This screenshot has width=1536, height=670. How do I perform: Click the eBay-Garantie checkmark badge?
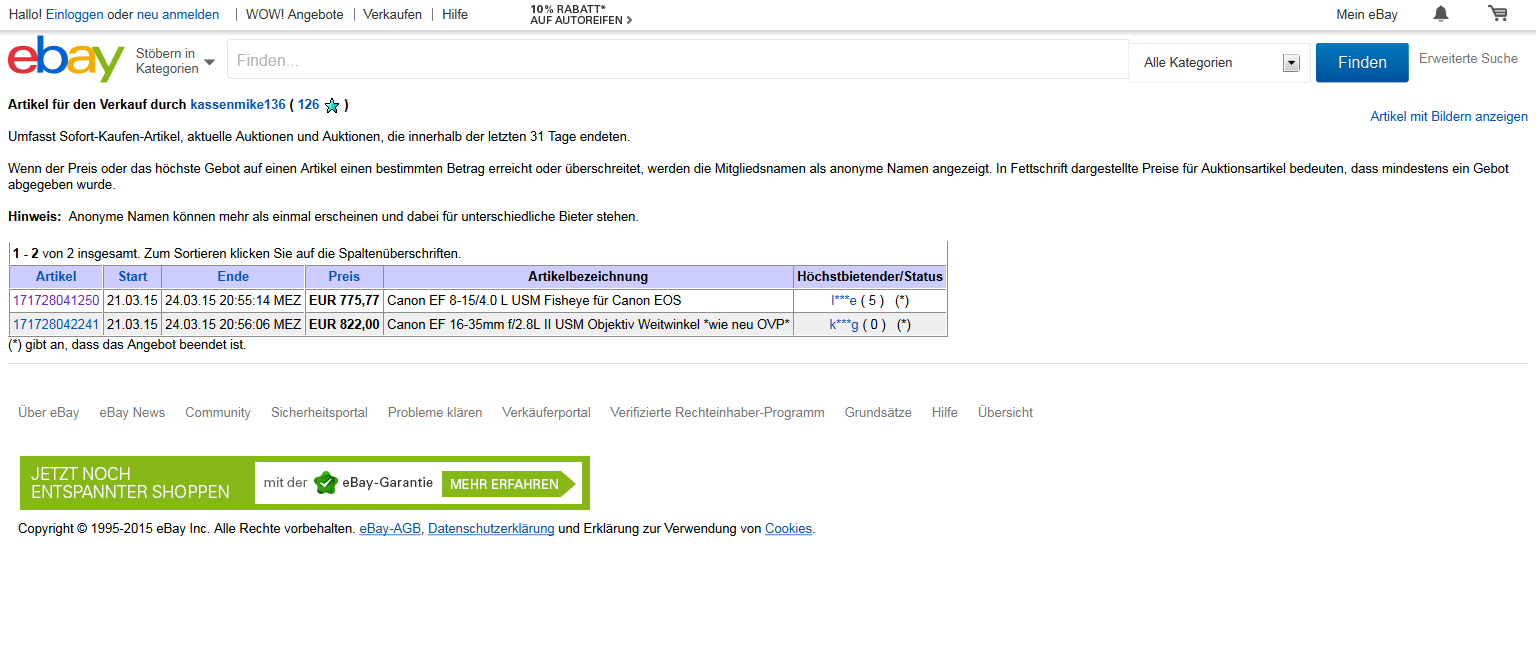[x=325, y=483]
